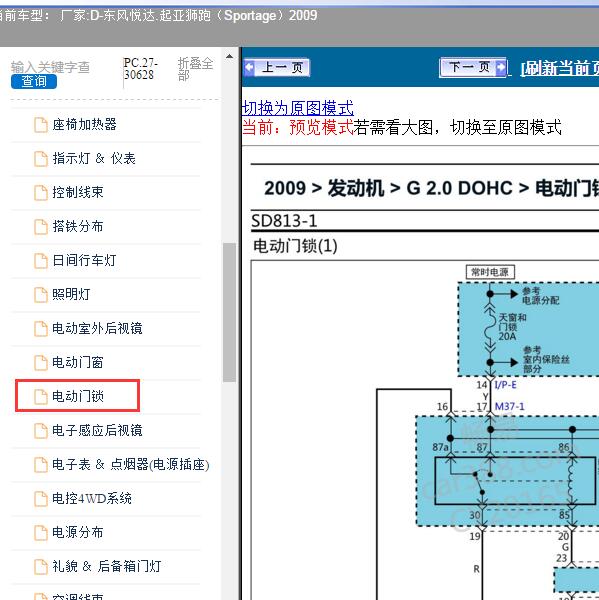Open 礼貌 & 后备箱门灯 entry text
The width and height of the screenshot is (599, 600).
(106, 566)
